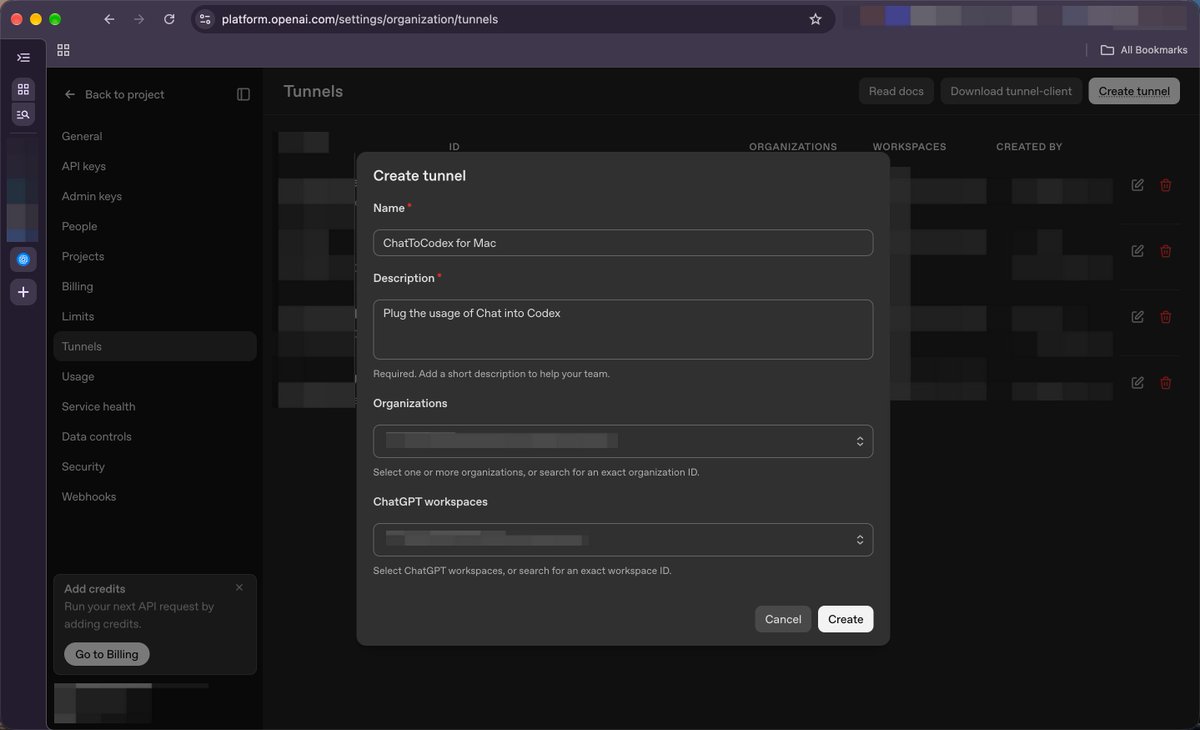View the Usage page

click(155, 376)
